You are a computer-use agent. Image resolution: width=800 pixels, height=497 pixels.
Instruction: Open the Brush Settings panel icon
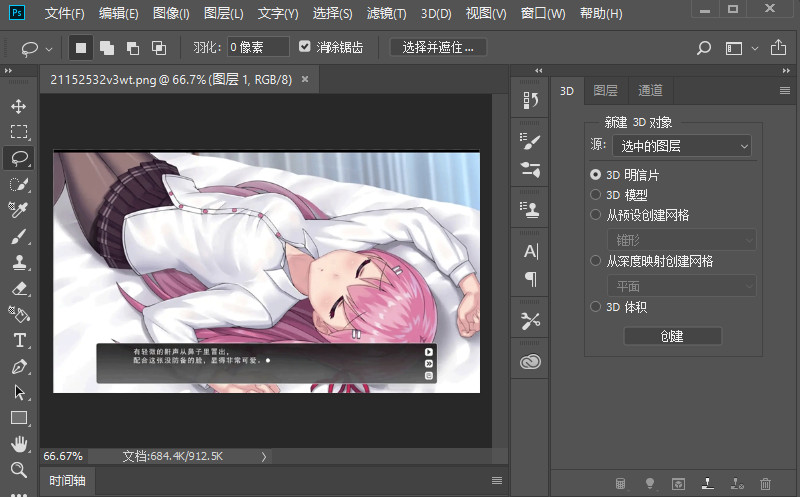tap(530, 141)
